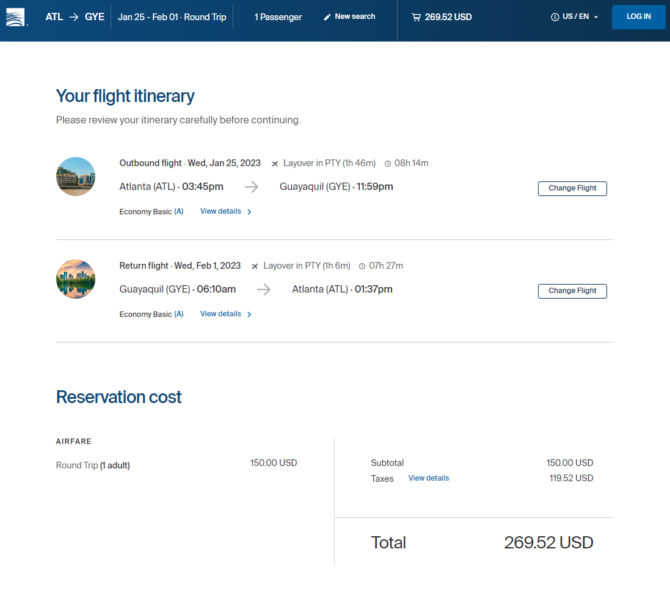The width and height of the screenshot is (670, 593).
Task: Click the return duration clock icon
Action: coord(362,266)
